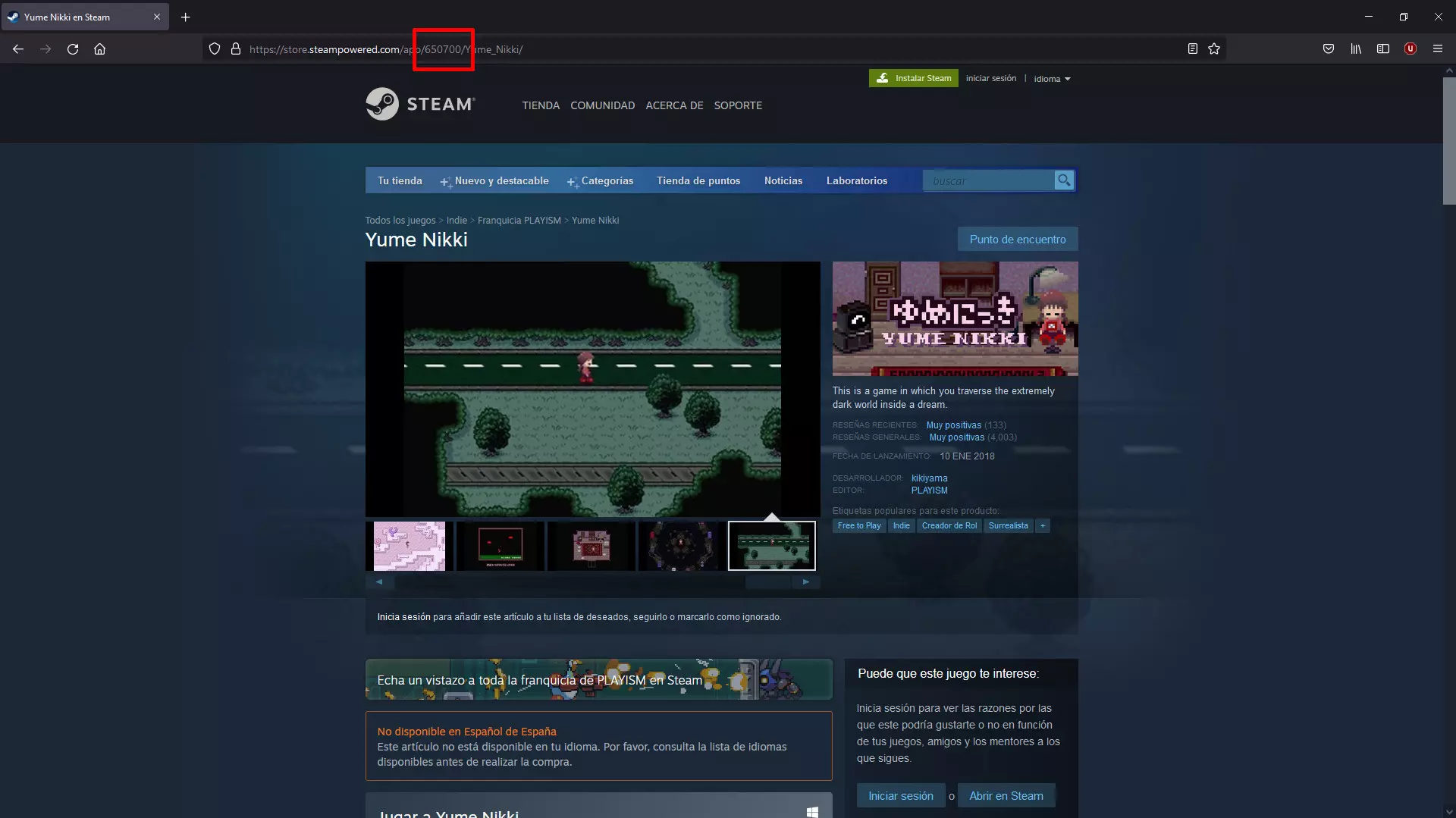Click the Instalar Steam button
Screen dimensions: 1456x818
[914, 78]
